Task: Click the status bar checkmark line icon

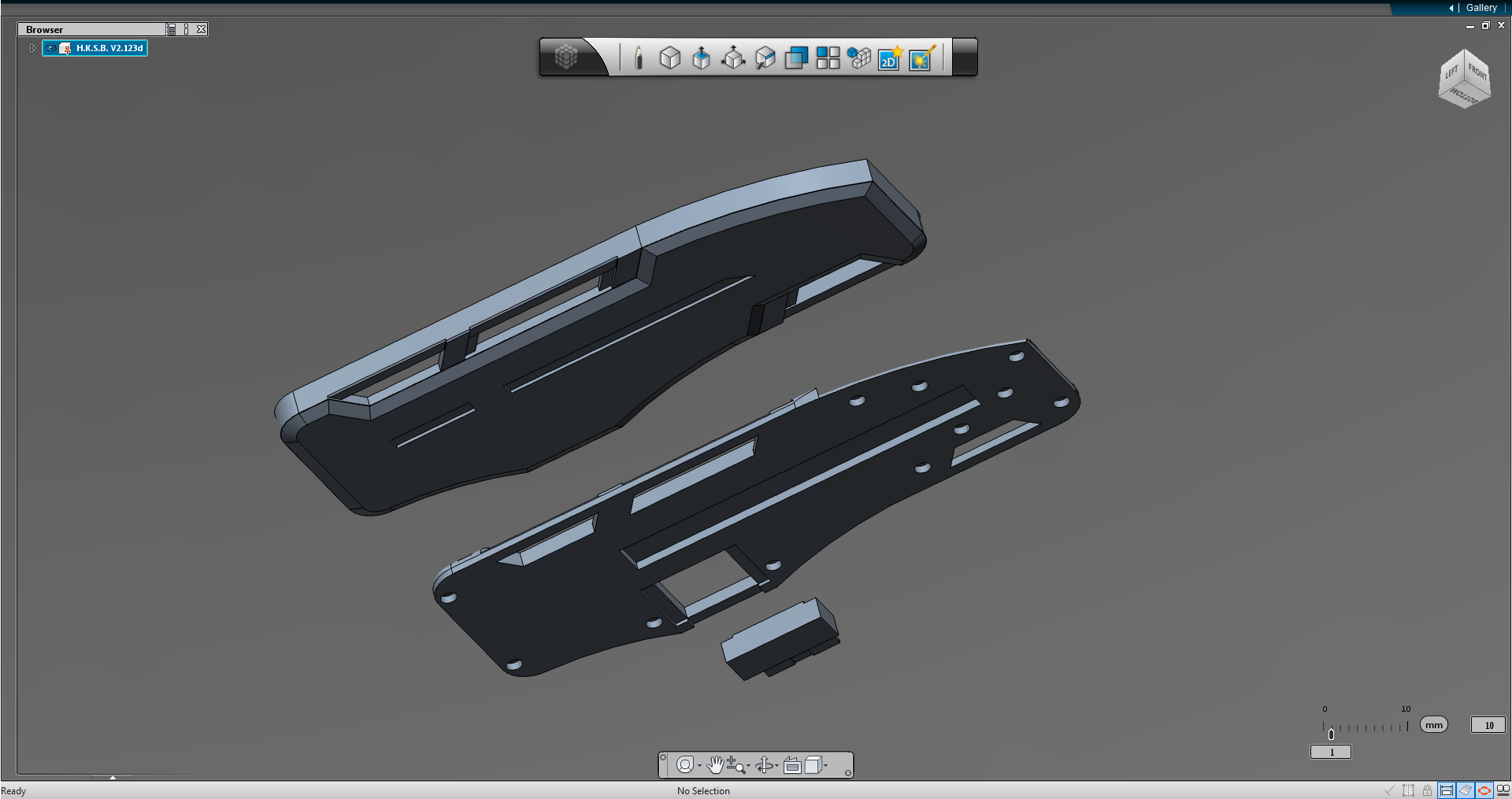Action: 1389,790
